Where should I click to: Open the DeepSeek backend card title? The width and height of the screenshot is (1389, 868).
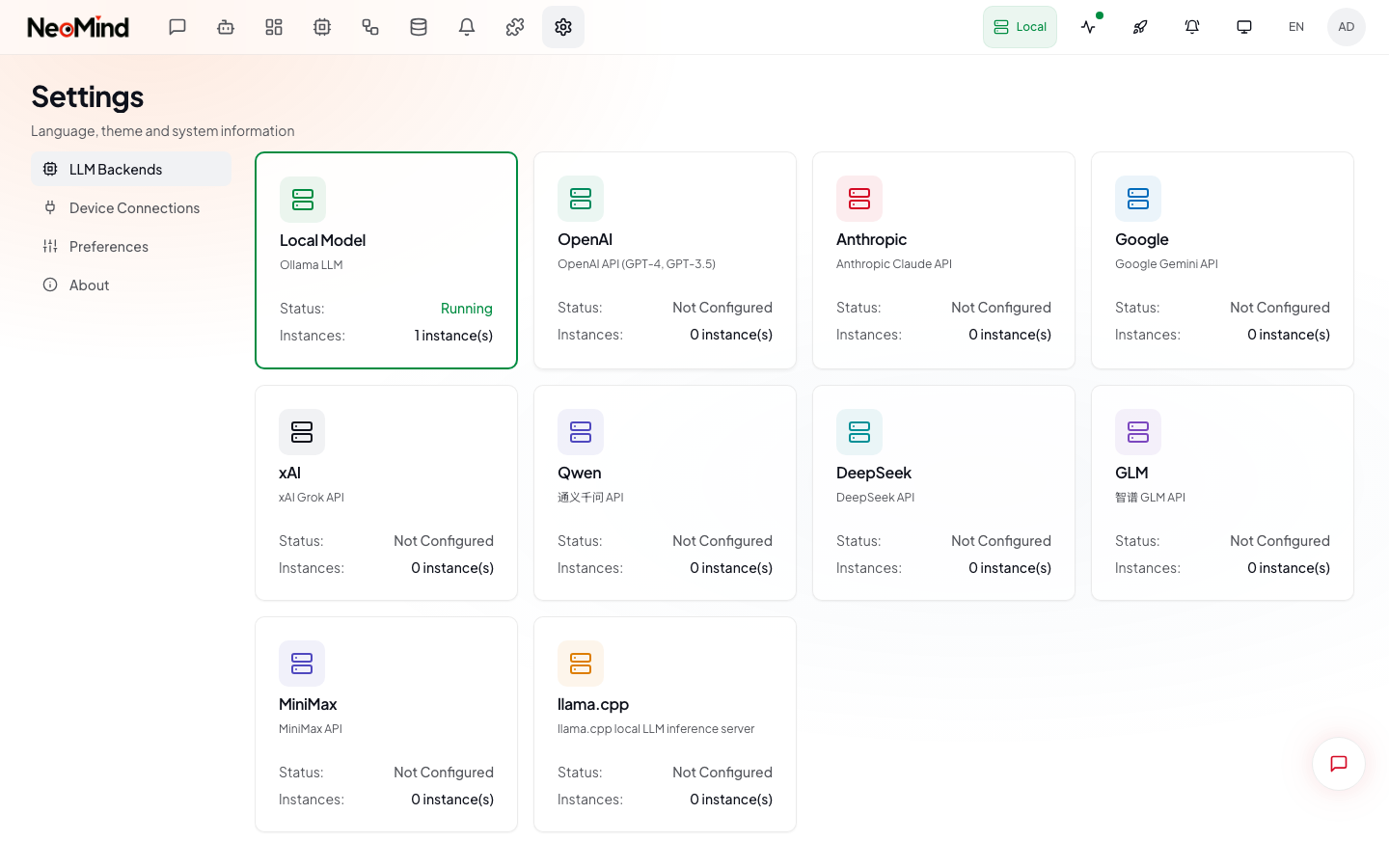pyautogui.click(x=873, y=473)
